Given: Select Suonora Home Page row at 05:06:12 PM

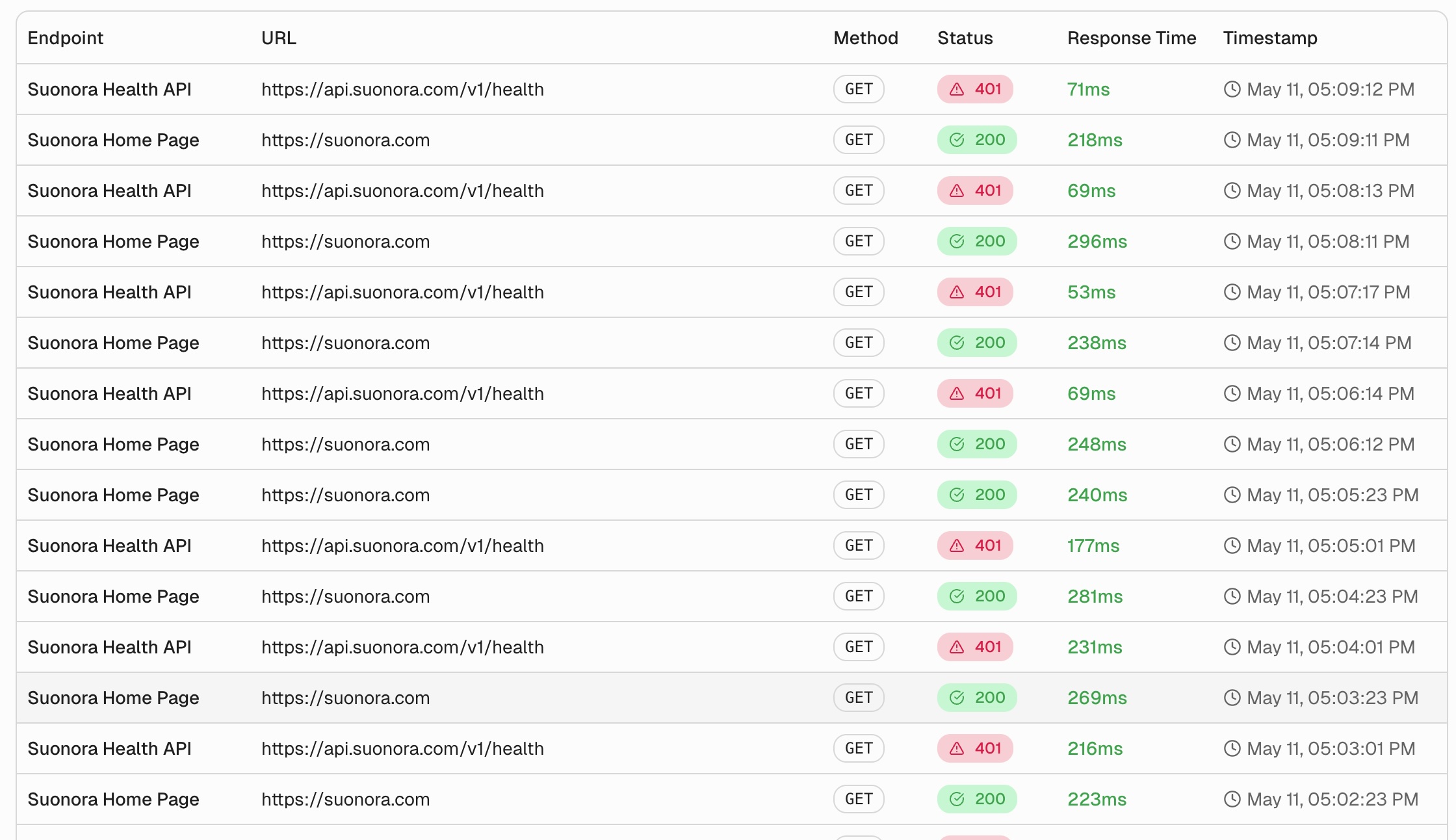Looking at the screenshot, I should [x=732, y=444].
